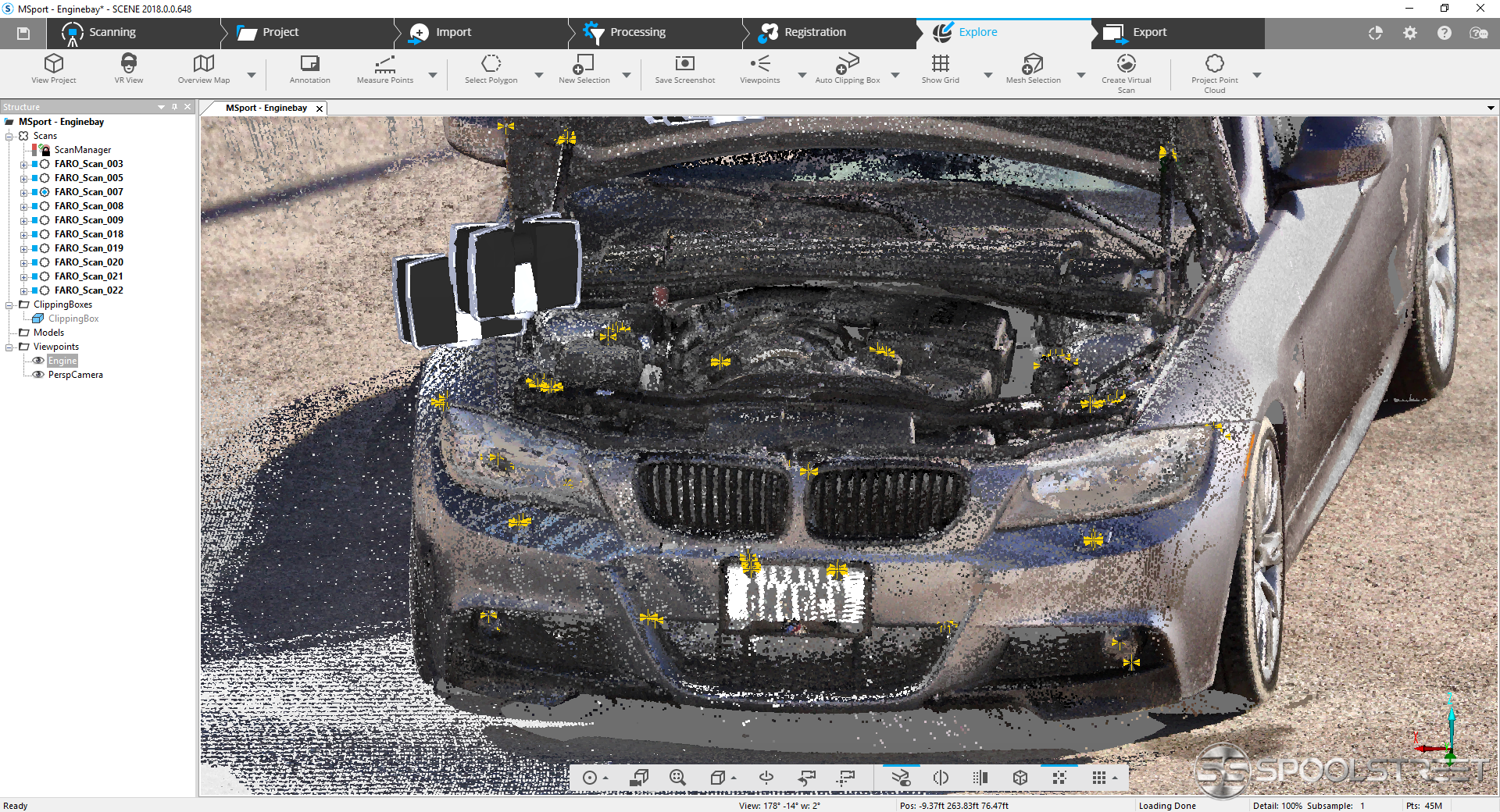
Task: Click Create Virtual Scan
Action: [1126, 73]
